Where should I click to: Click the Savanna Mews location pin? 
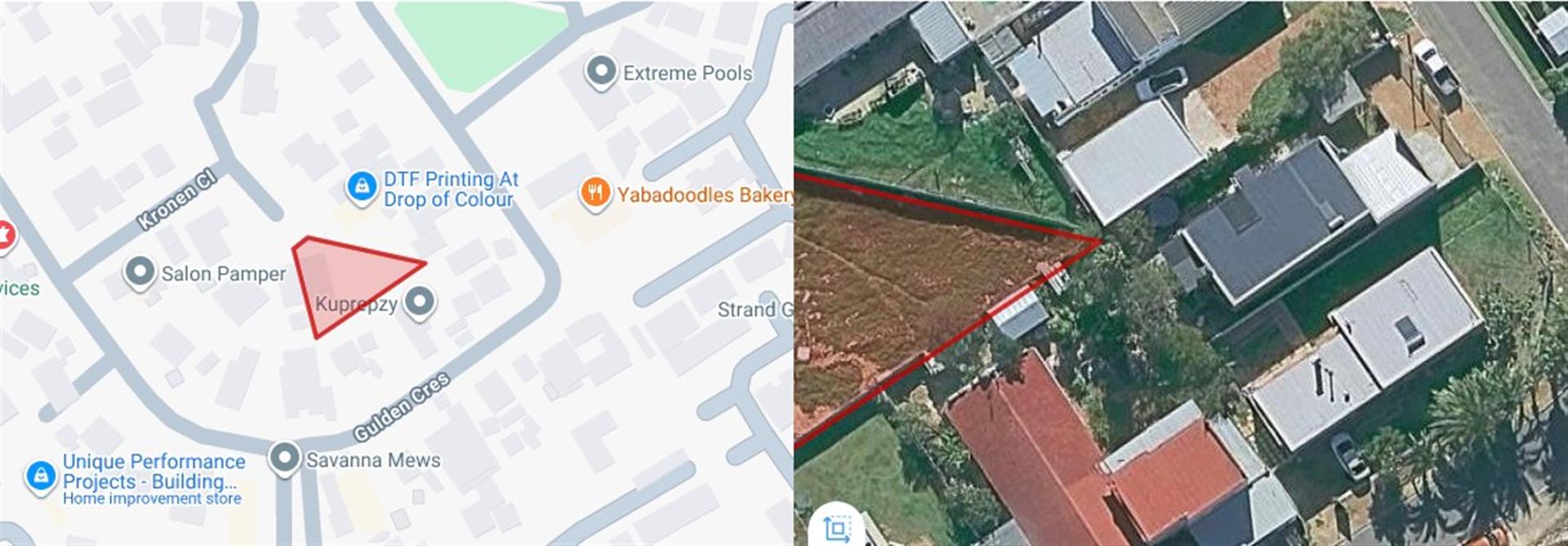[284, 459]
